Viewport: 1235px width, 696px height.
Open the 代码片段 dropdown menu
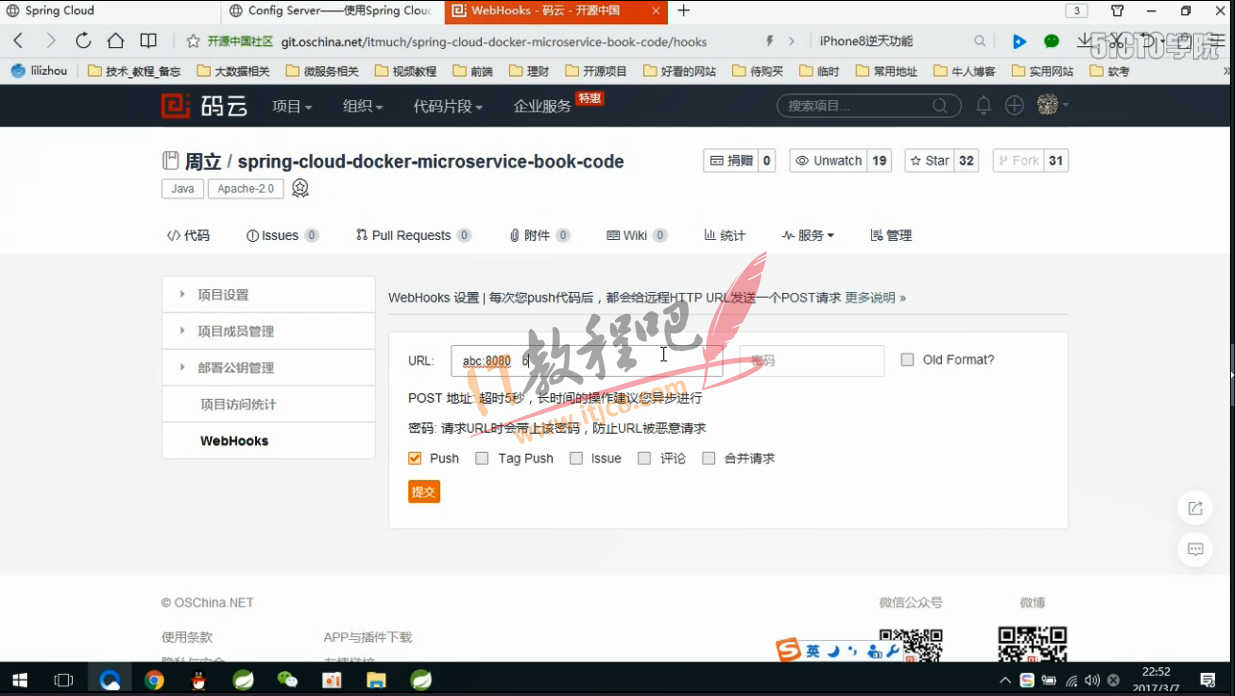point(448,106)
